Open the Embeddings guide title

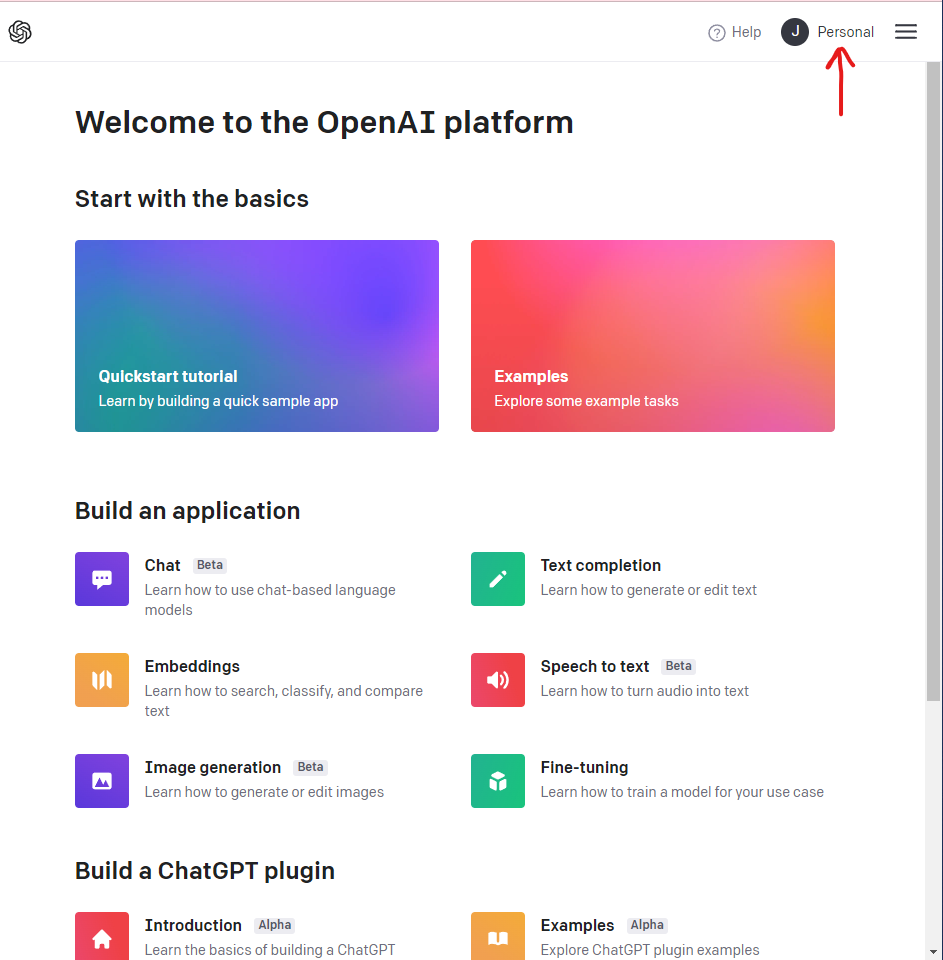pyautogui.click(x=192, y=666)
